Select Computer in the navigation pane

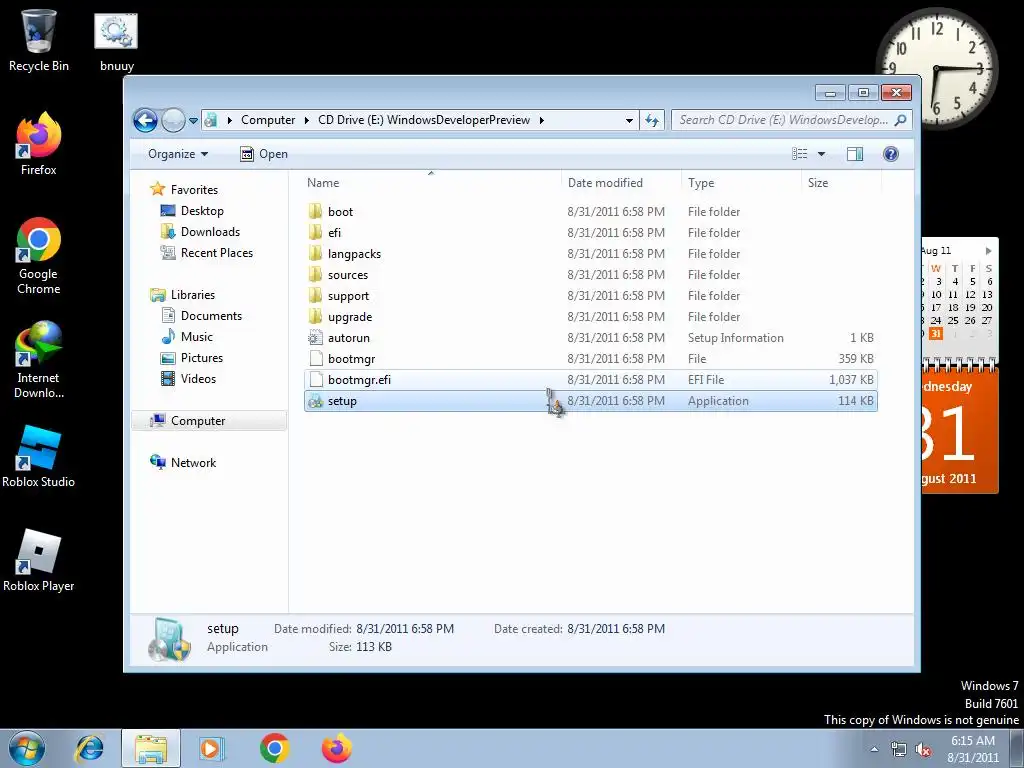point(209,421)
